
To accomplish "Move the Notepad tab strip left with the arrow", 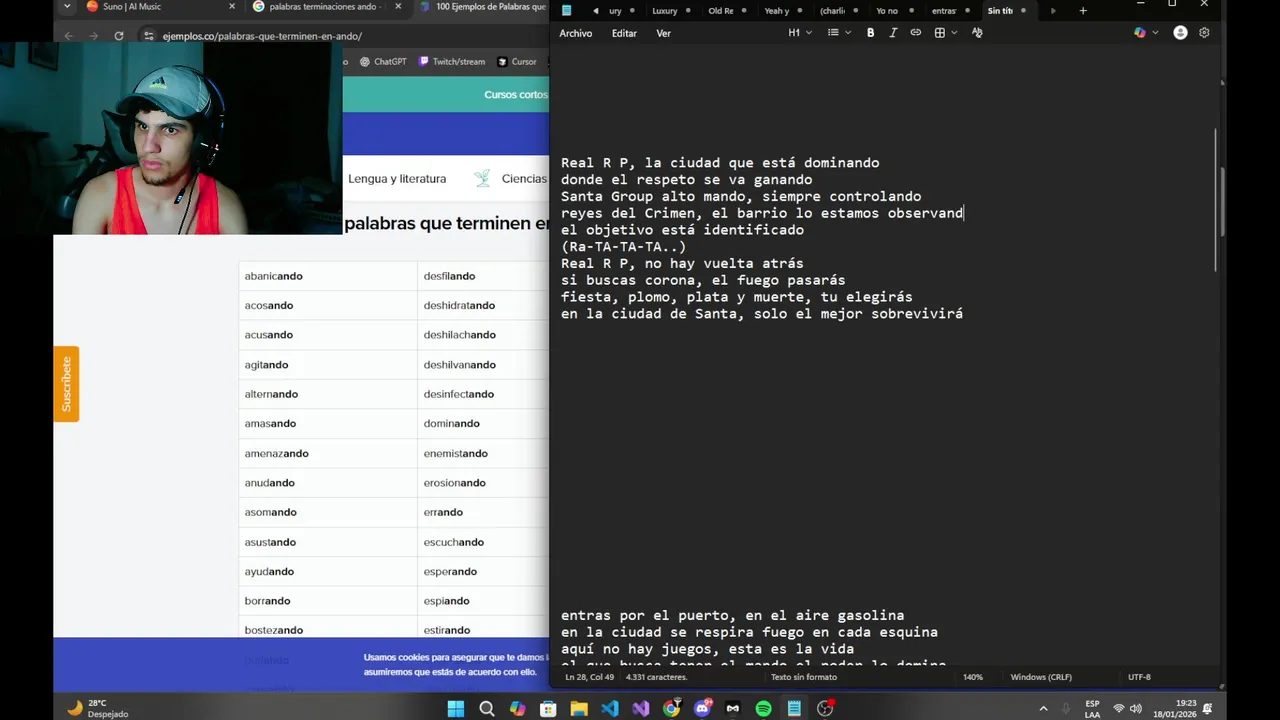I will [x=596, y=11].
